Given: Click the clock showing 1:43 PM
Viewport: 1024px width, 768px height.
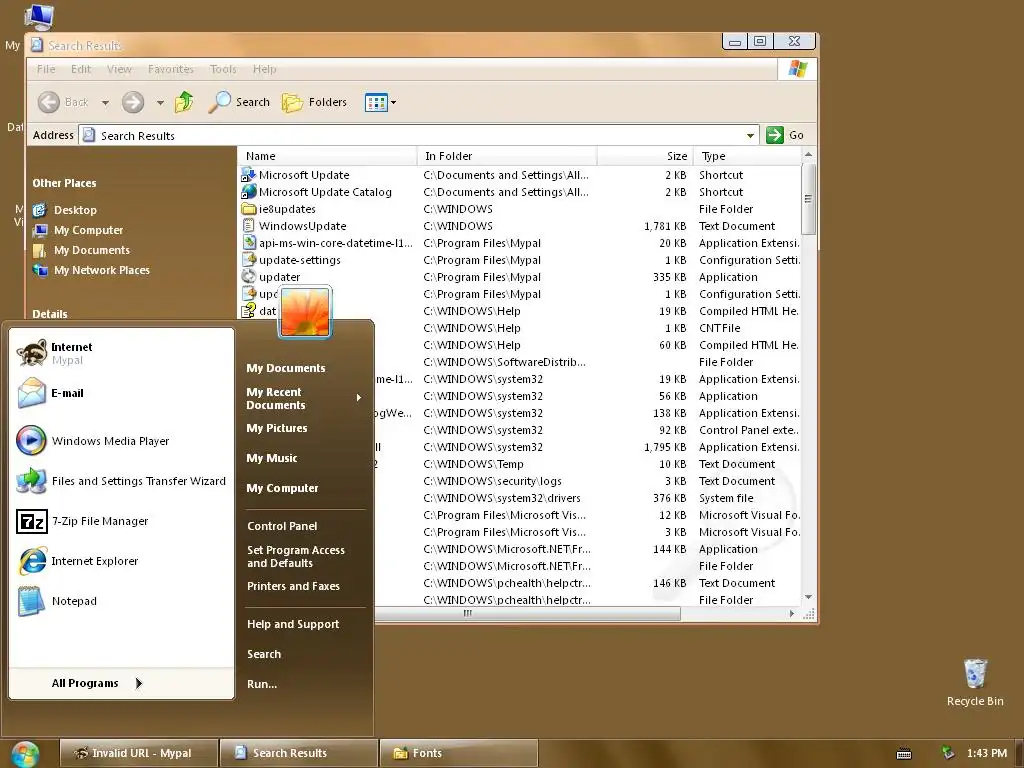Looking at the screenshot, I should pos(987,754).
